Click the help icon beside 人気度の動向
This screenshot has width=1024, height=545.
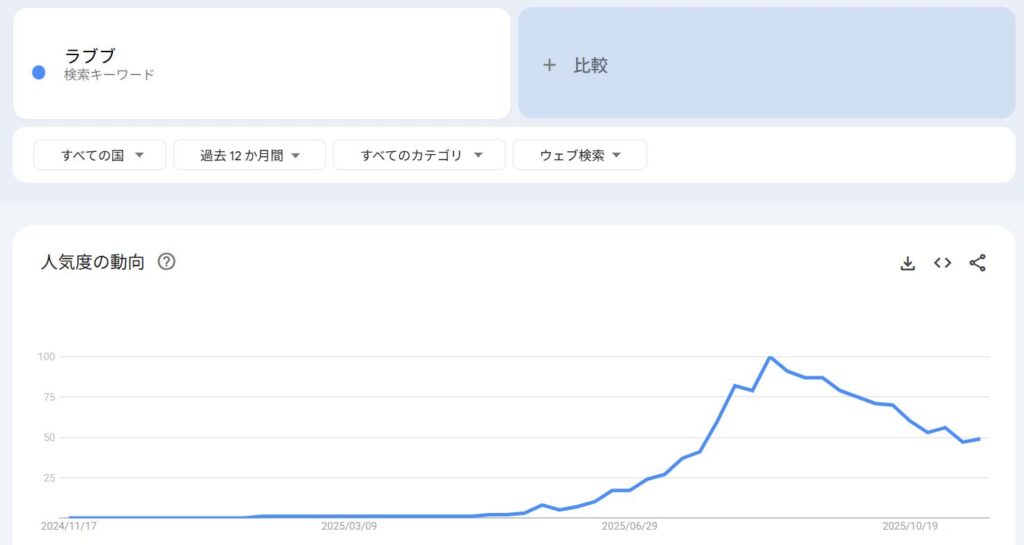(x=167, y=262)
